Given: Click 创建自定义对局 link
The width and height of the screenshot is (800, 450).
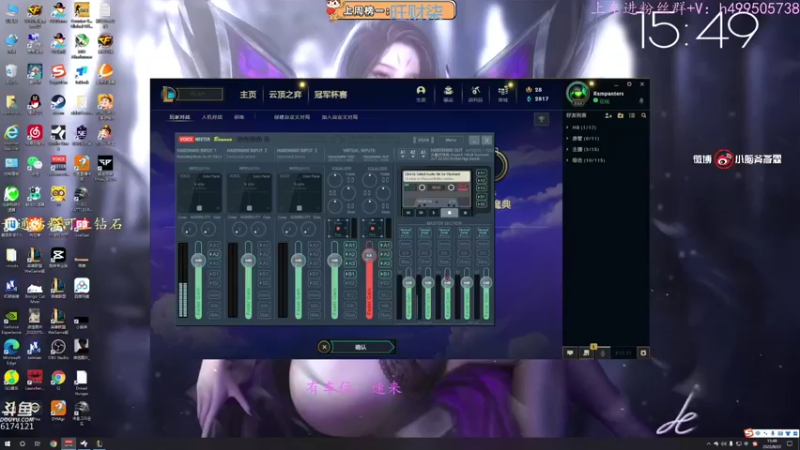Looking at the screenshot, I should (x=292, y=117).
